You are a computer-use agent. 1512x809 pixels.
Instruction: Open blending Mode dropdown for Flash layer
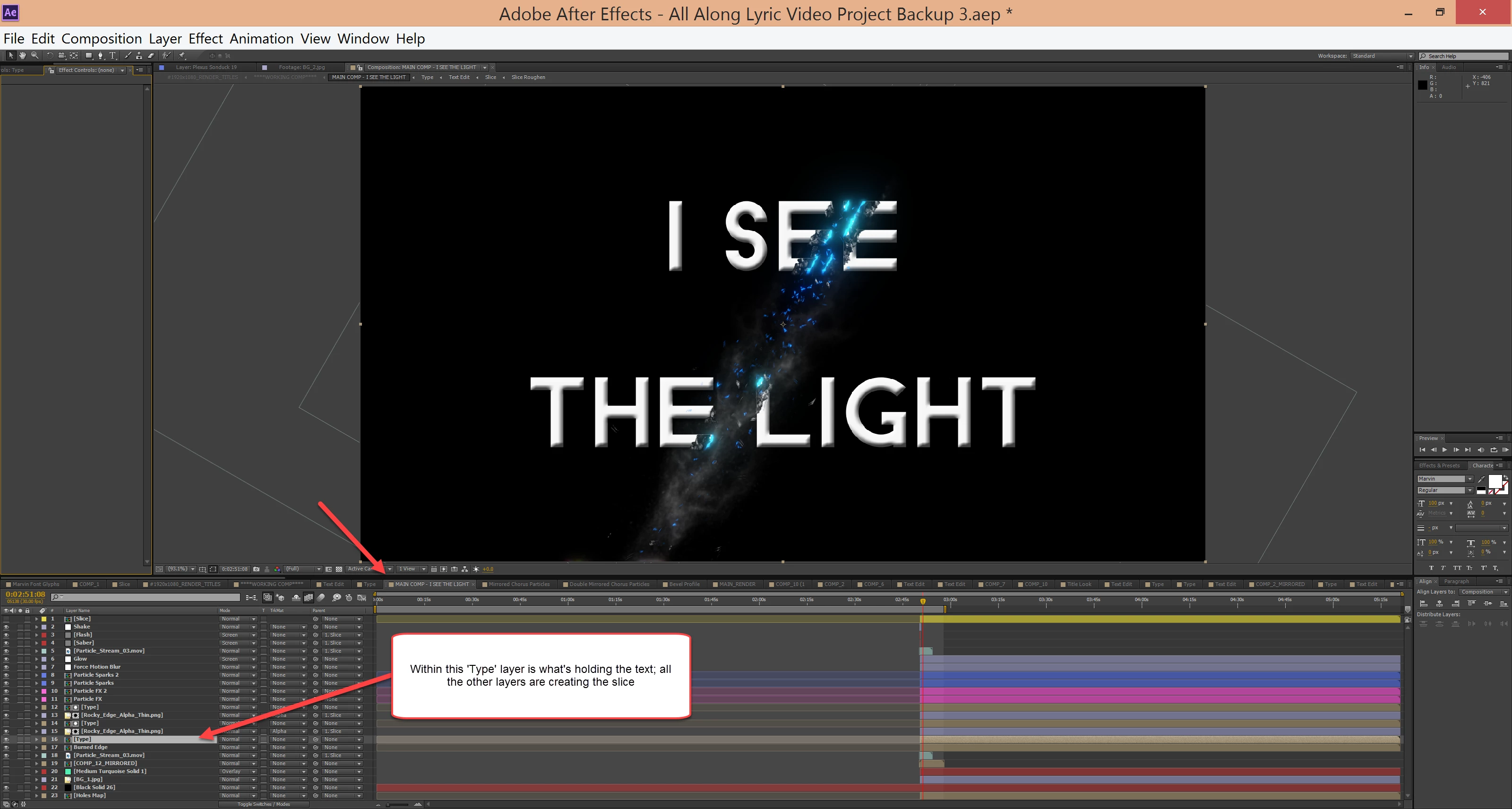coord(238,635)
